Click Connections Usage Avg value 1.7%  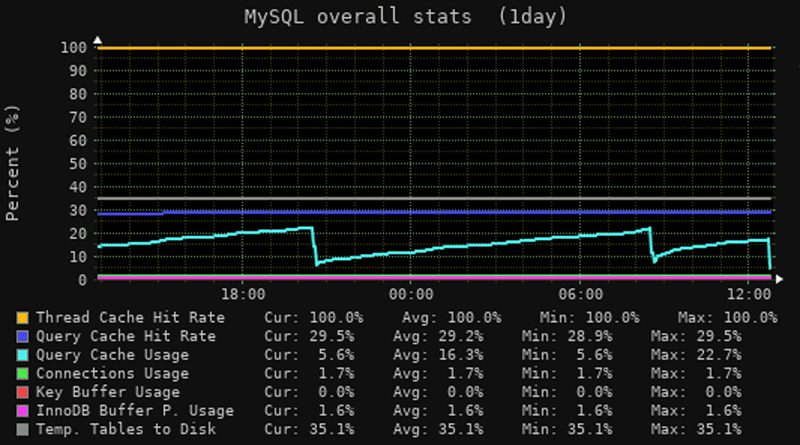pyautogui.click(x=465, y=374)
